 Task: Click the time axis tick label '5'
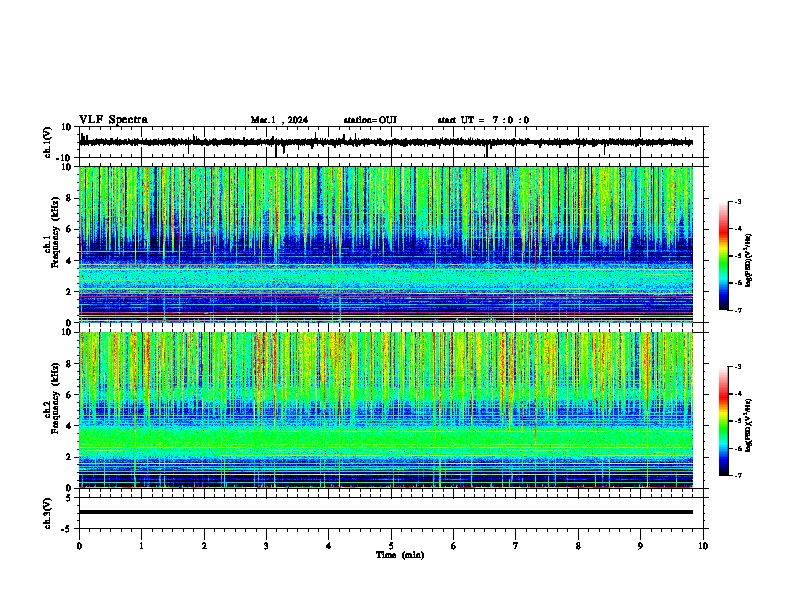tap(391, 546)
